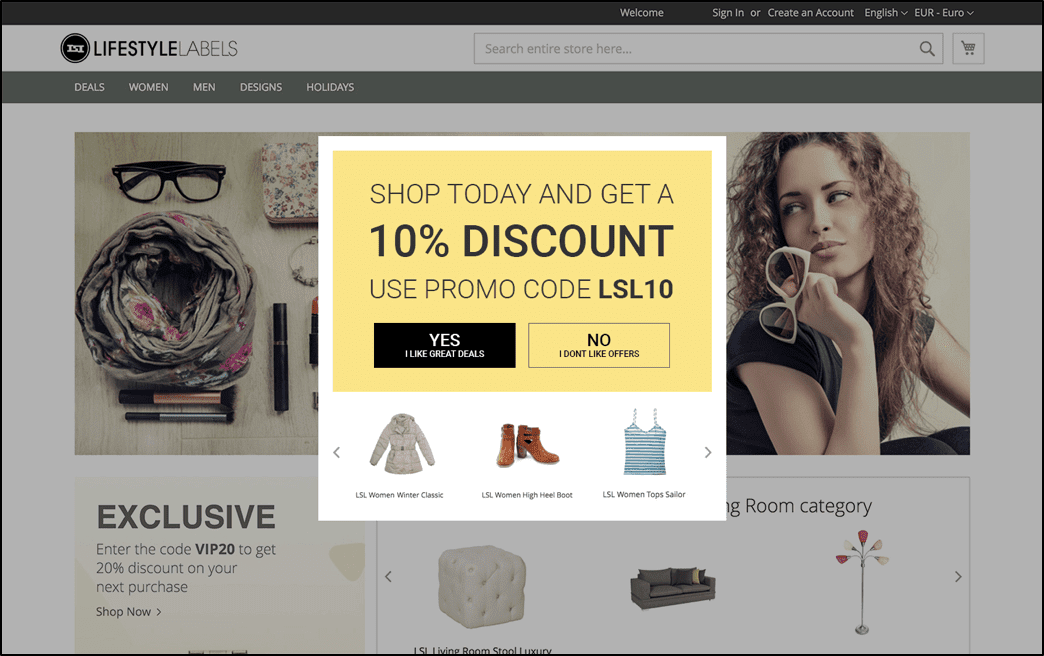This screenshot has width=1044, height=656.
Task: Click YES I like great deals button
Action: coord(445,346)
